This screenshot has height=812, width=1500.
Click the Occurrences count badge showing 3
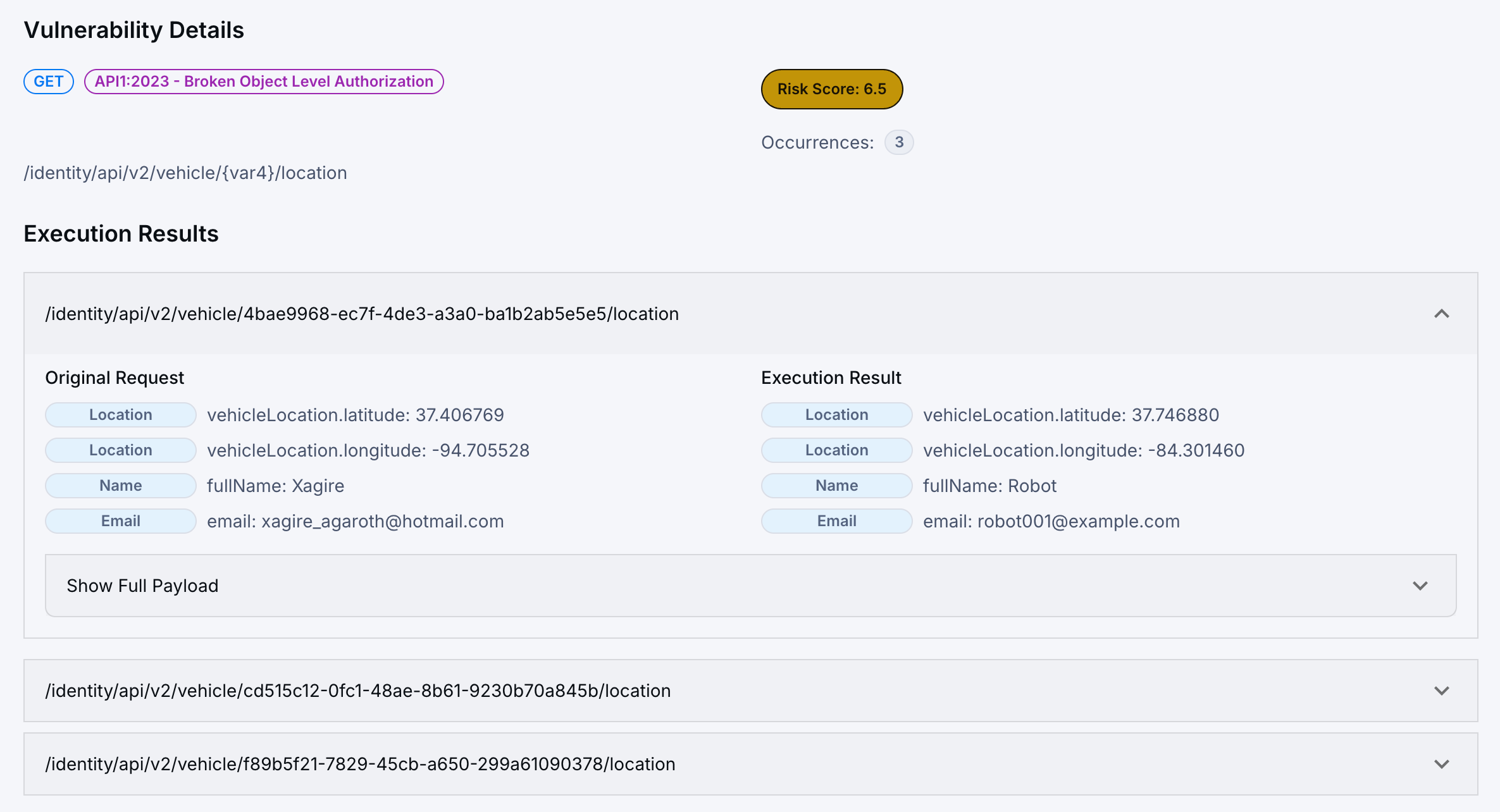pyautogui.click(x=898, y=142)
